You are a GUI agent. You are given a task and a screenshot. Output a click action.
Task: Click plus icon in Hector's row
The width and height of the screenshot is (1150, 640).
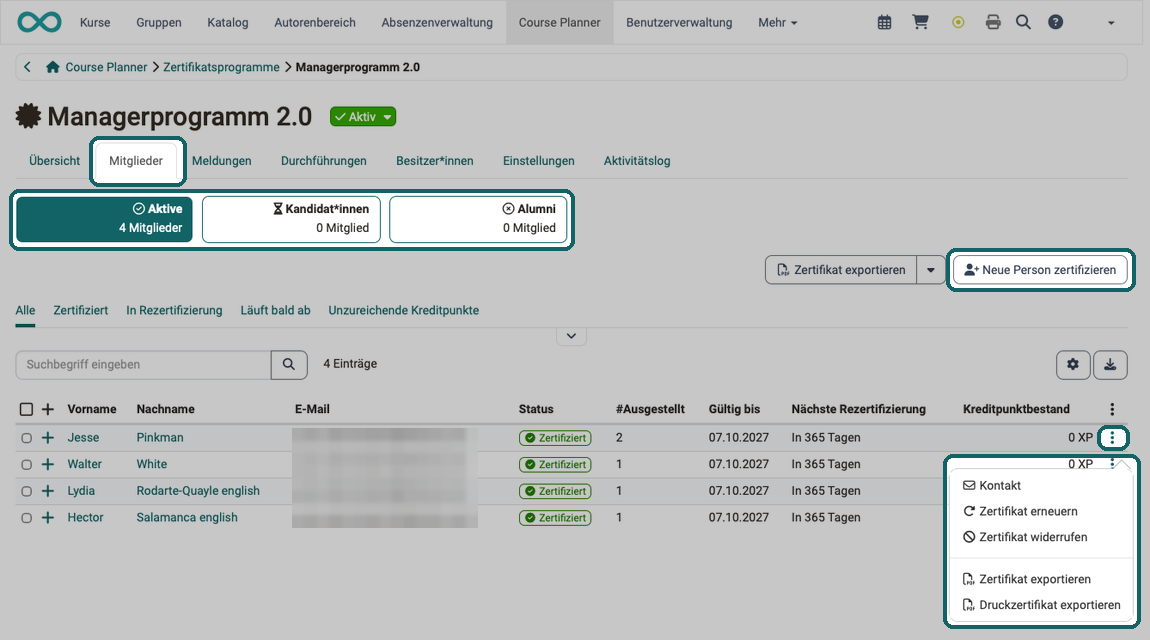coord(48,518)
